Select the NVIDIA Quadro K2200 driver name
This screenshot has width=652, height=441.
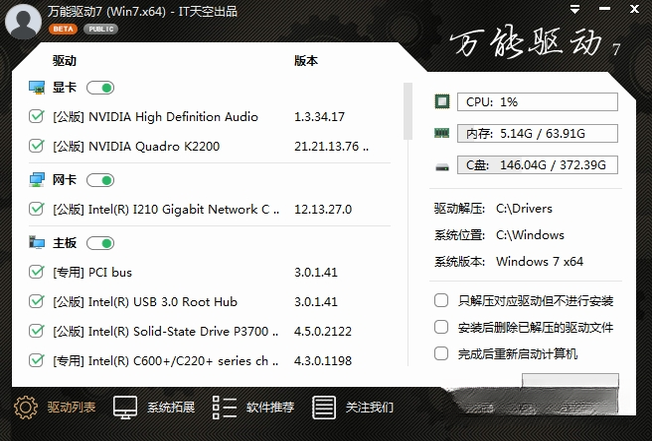[x=136, y=146]
